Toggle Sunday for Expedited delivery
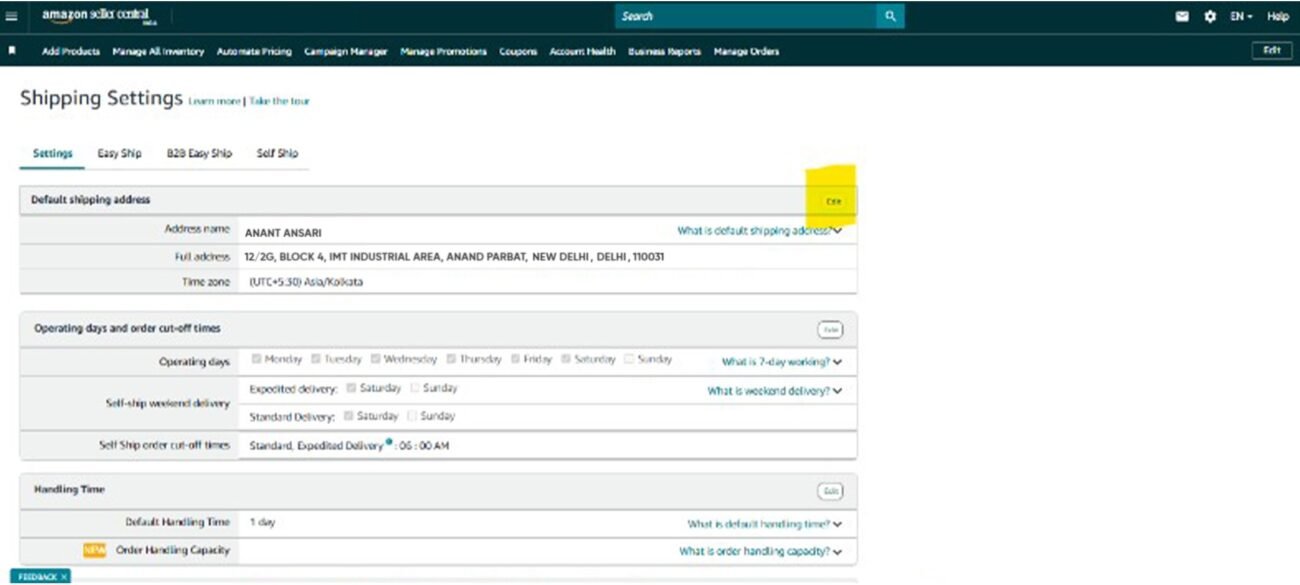Screen dimensions: 1300x585 click(416, 388)
